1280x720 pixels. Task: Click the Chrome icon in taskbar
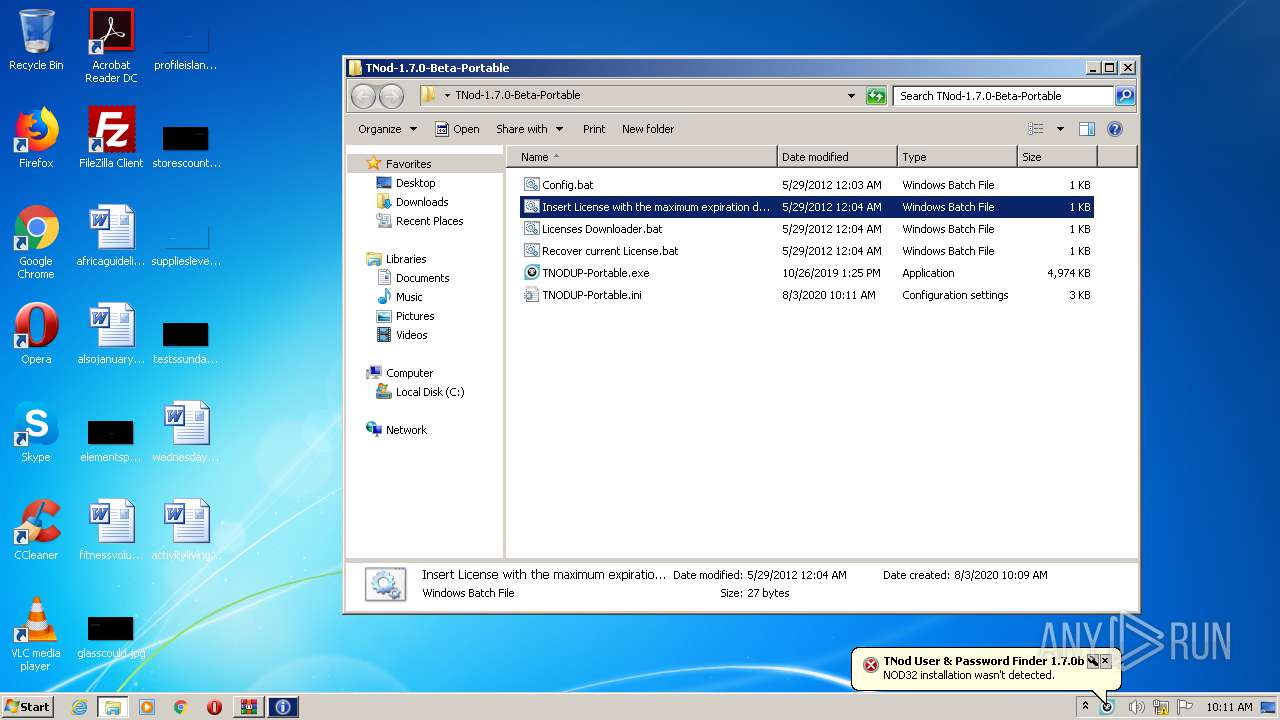tap(180, 707)
